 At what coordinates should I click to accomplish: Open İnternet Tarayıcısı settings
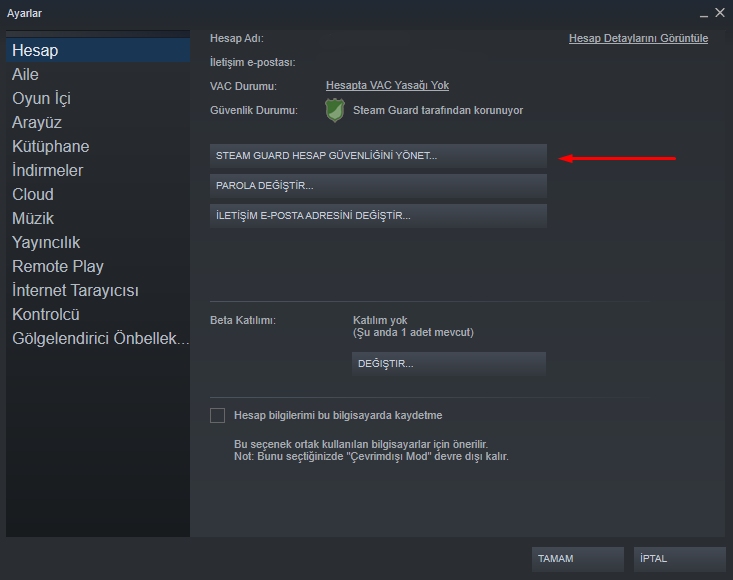98,290
